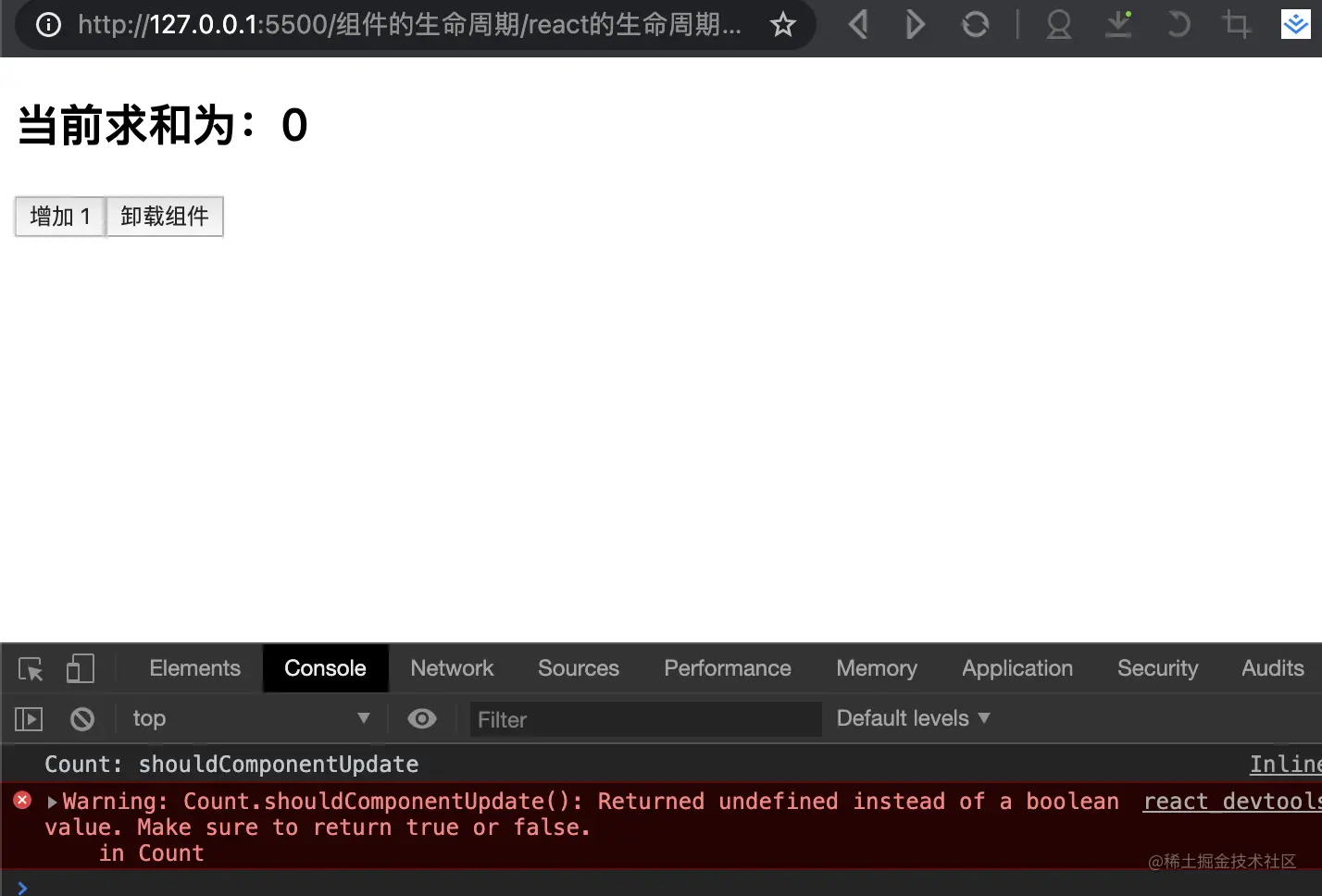The image size is (1322, 896).
Task: Click the site info icon in address bar
Action: [x=48, y=25]
